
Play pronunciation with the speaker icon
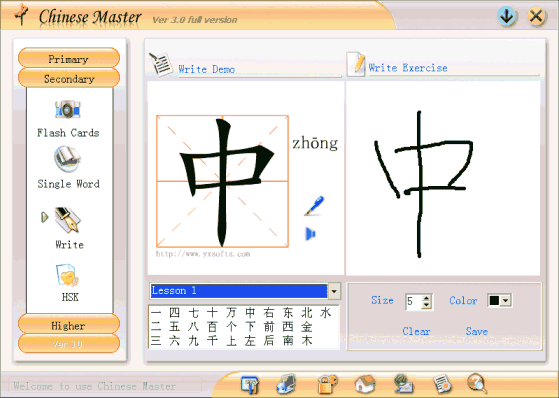pos(311,234)
